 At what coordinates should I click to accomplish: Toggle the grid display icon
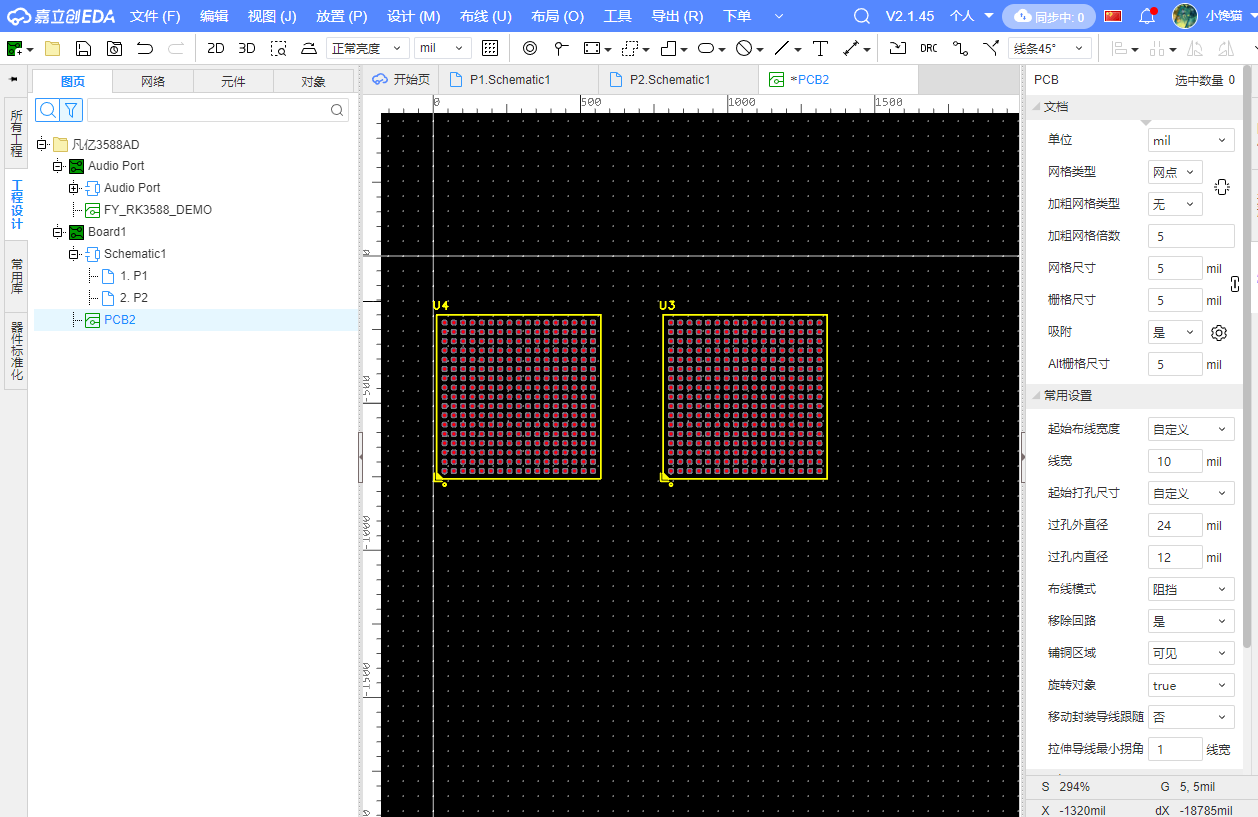pos(490,48)
